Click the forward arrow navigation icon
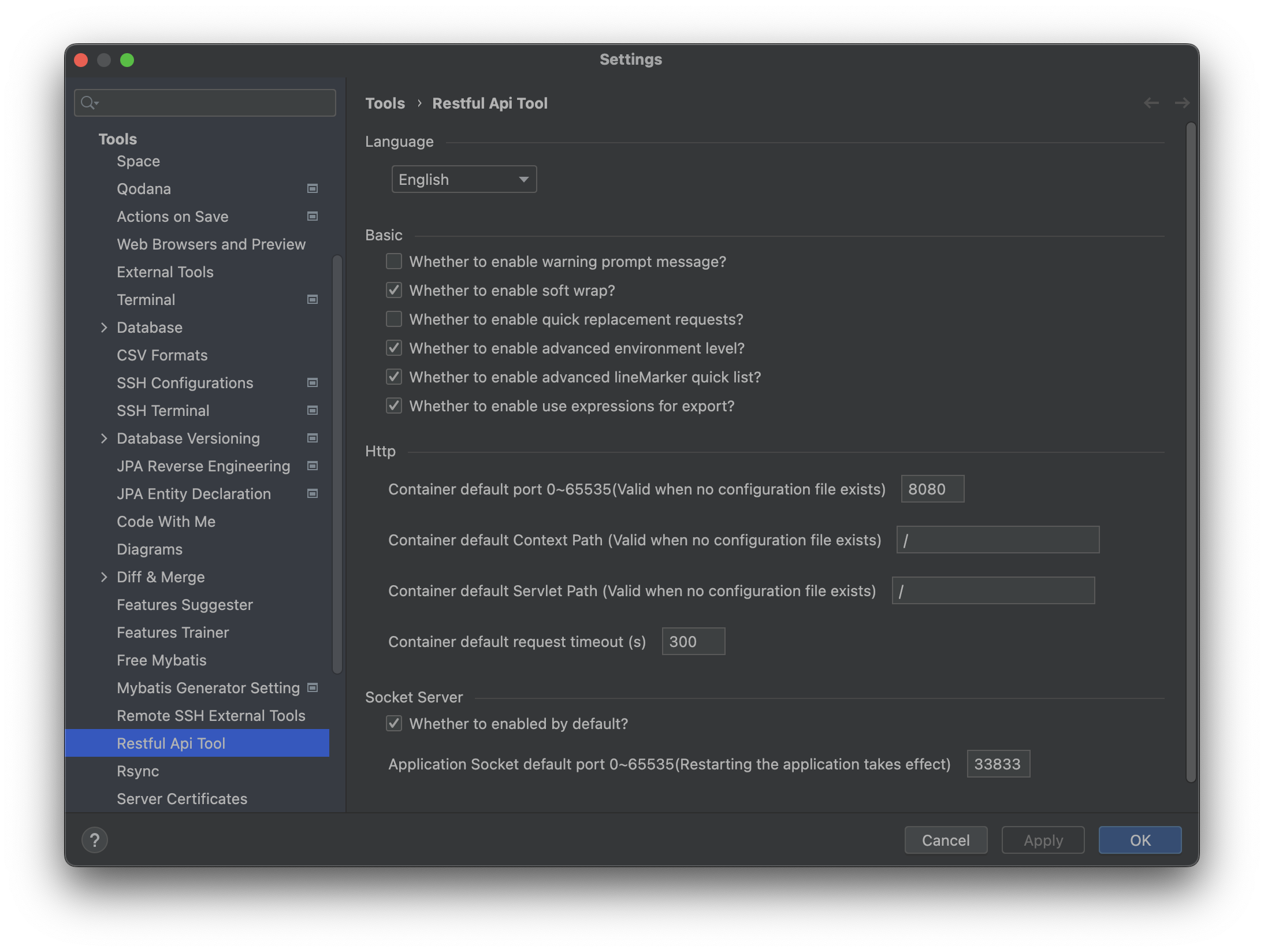 click(x=1182, y=103)
